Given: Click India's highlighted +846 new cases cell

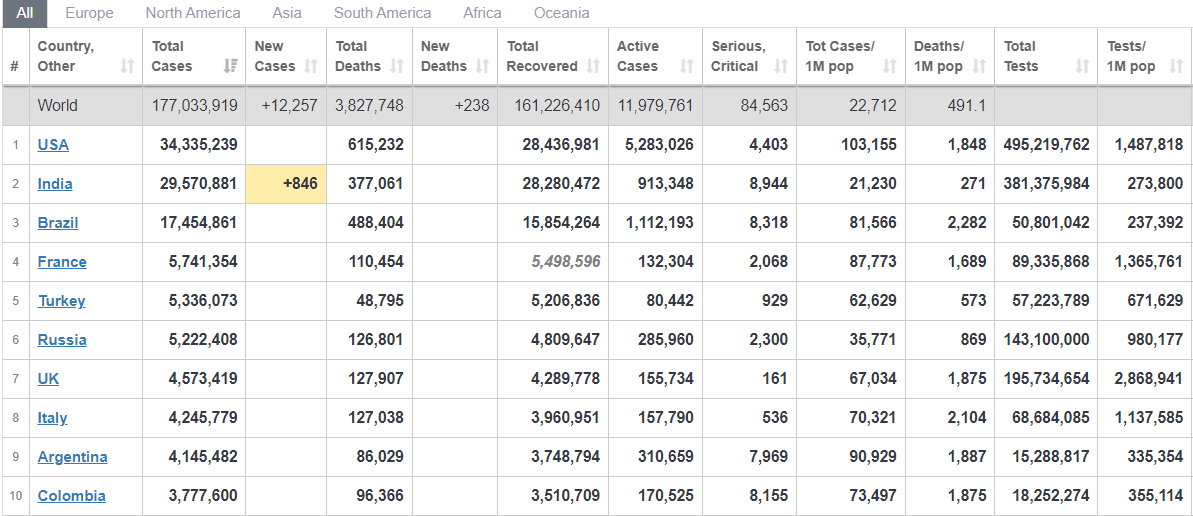Looking at the screenshot, I should click(286, 184).
